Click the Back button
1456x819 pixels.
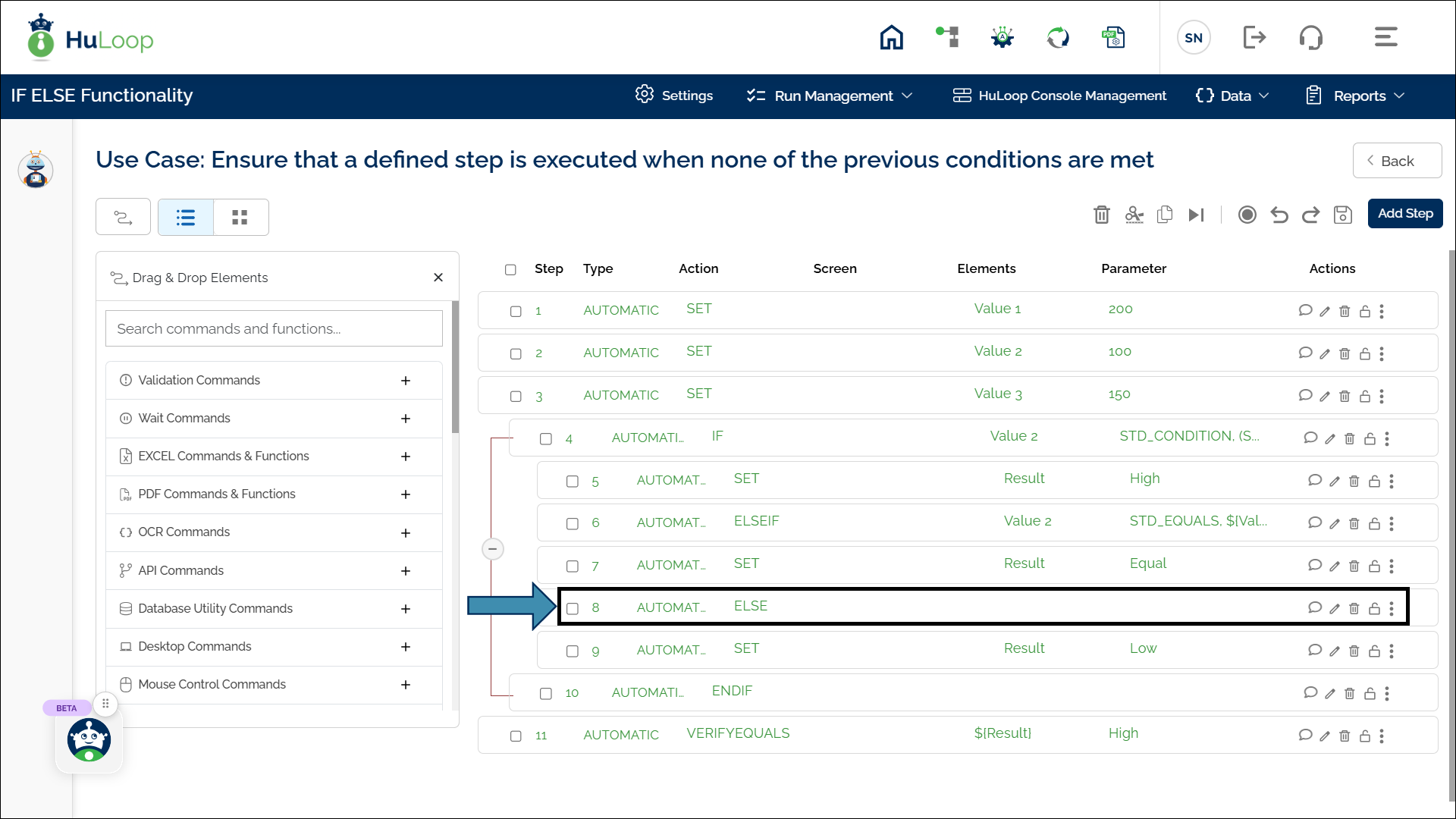pyautogui.click(x=1397, y=161)
